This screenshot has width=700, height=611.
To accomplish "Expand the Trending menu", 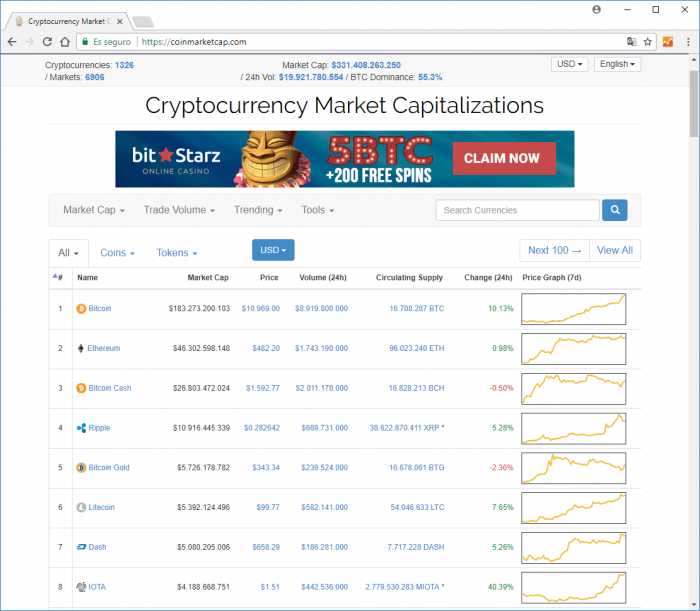I will pos(258,210).
